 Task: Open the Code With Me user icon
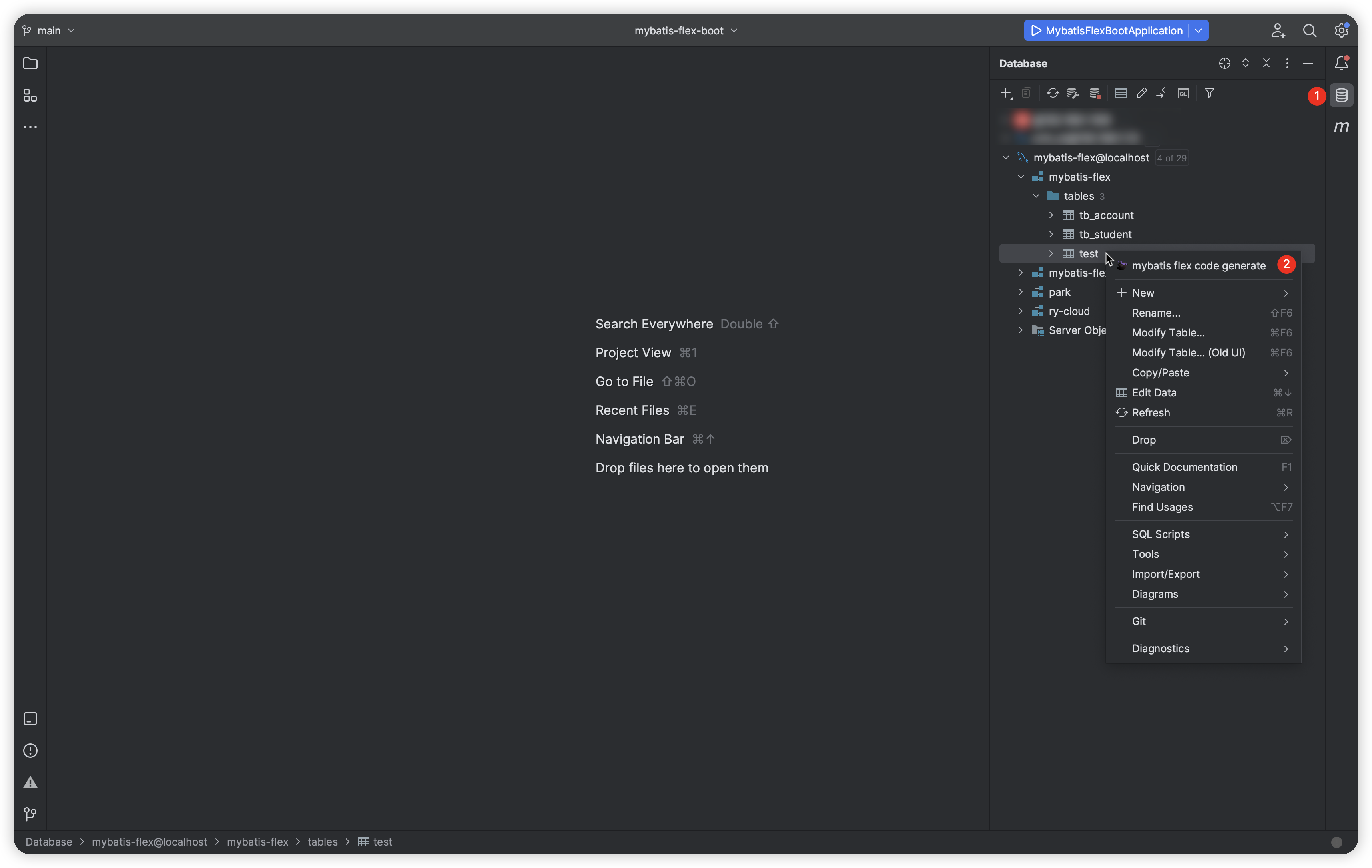click(x=1278, y=31)
